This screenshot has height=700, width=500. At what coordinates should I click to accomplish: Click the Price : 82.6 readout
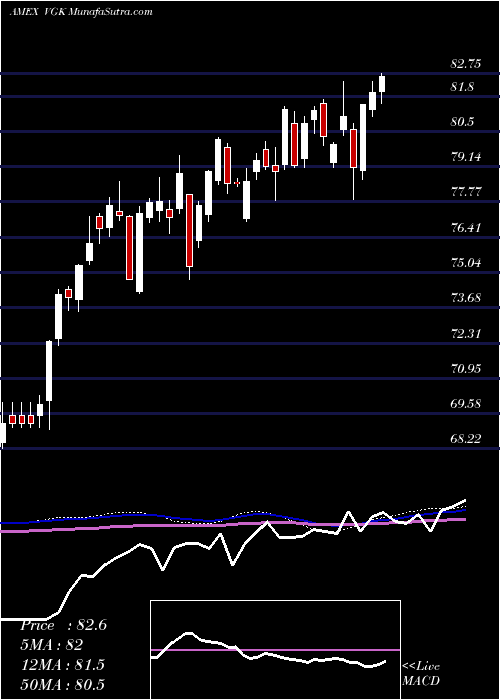point(63,625)
